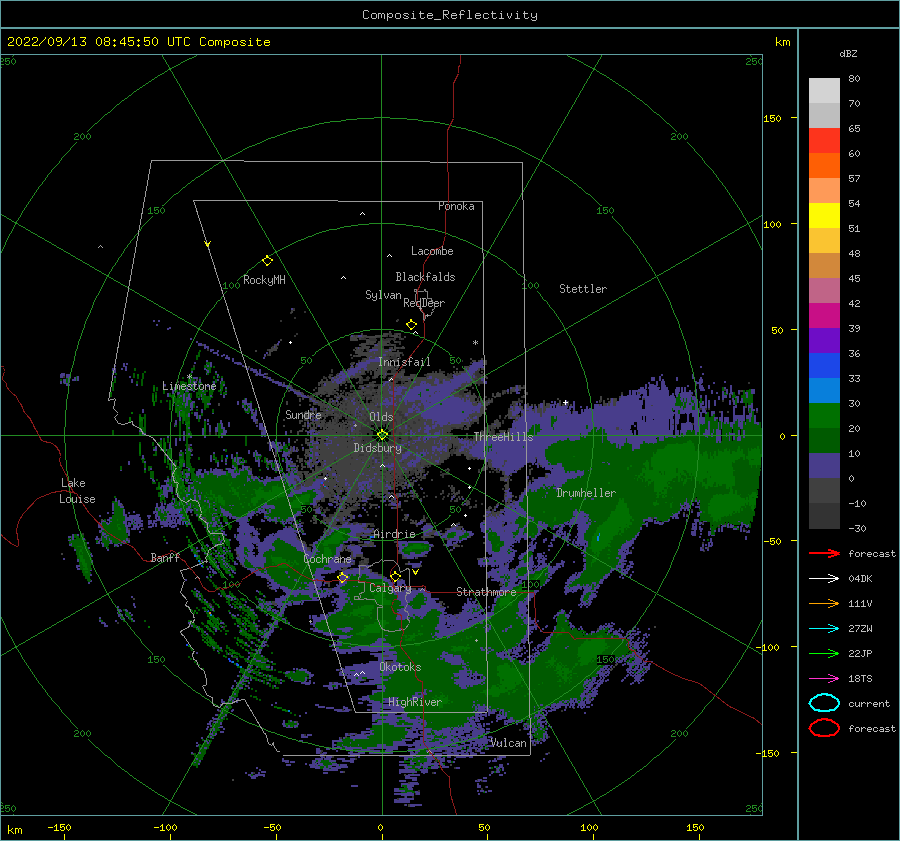Click the Innisfail label
The height and width of the screenshot is (841, 900).
[404, 362]
